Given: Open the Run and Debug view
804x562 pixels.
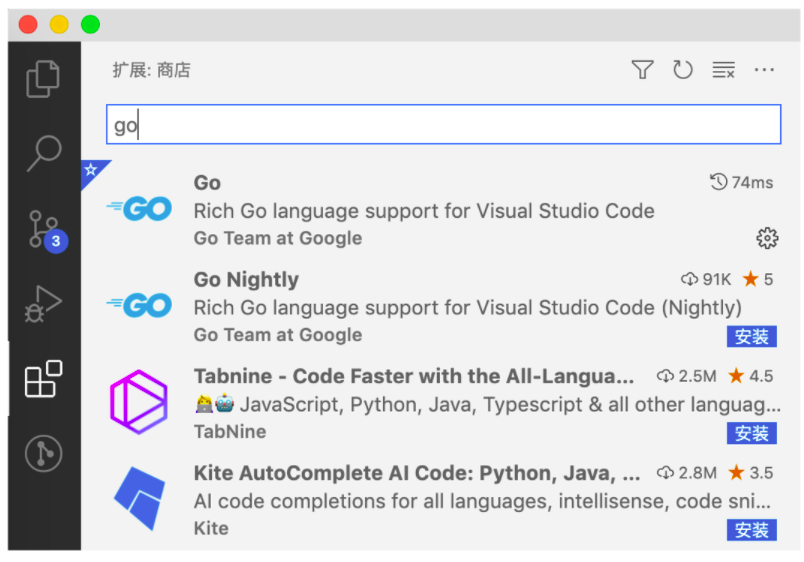Looking at the screenshot, I should click(43, 303).
